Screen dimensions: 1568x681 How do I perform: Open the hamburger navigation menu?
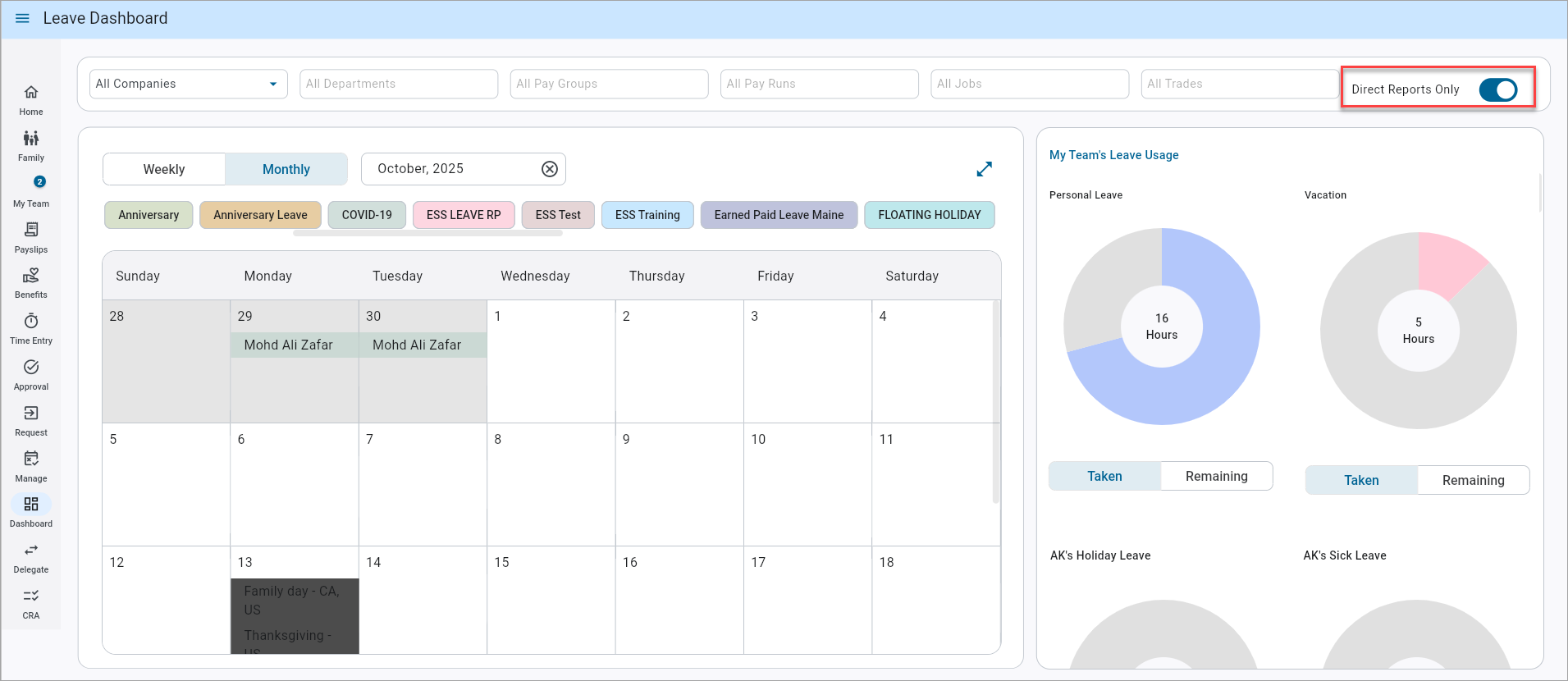click(x=22, y=18)
